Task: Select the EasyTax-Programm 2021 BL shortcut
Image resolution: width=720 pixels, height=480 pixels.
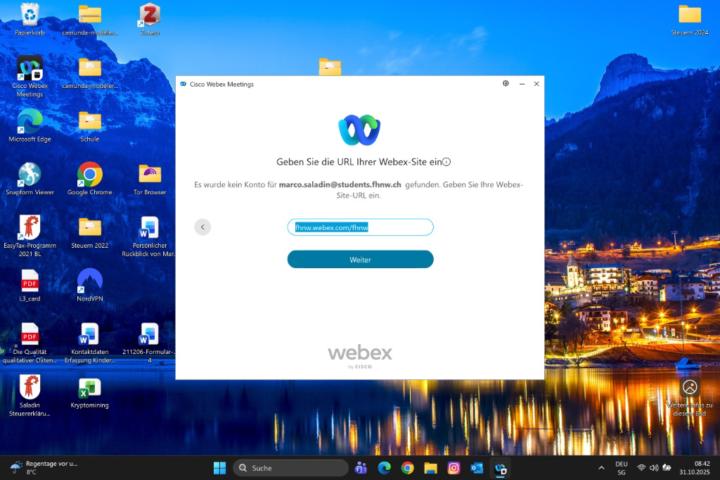Action: tap(30, 235)
